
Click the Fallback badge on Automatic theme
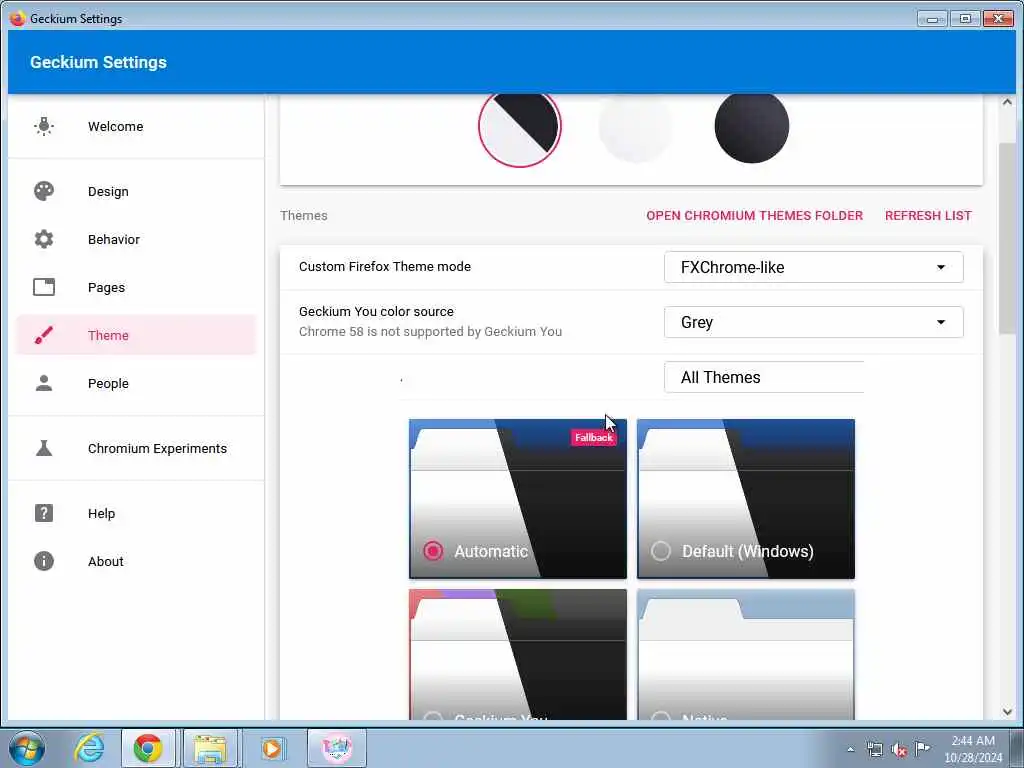coord(594,438)
